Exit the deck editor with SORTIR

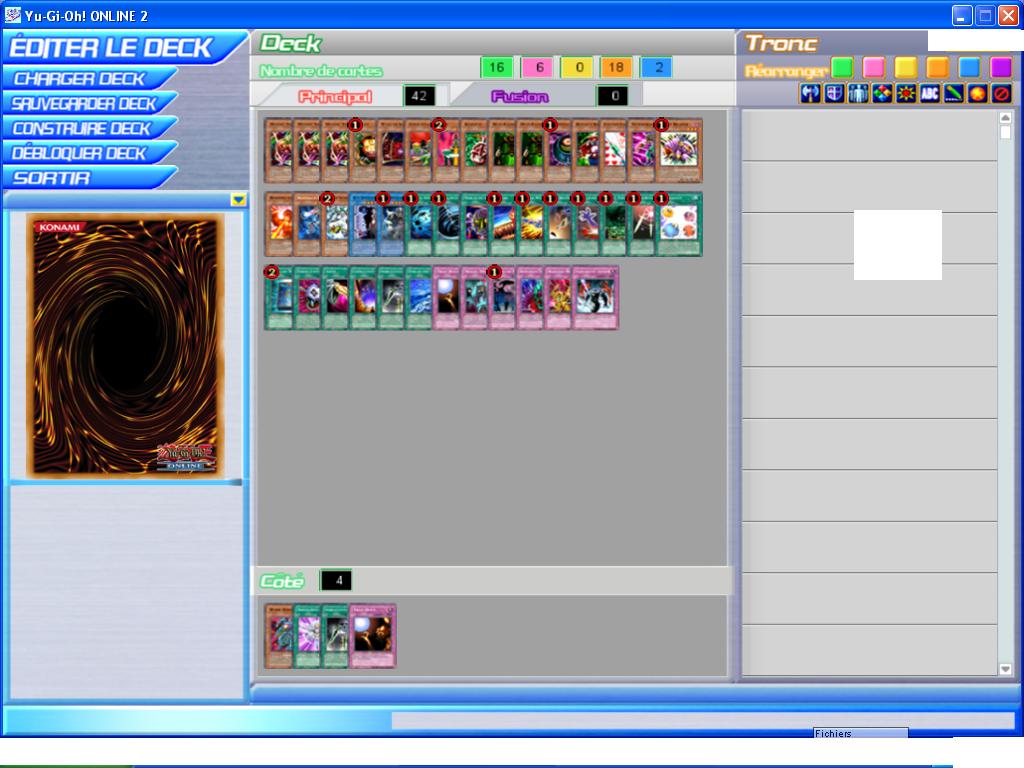[88, 178]
